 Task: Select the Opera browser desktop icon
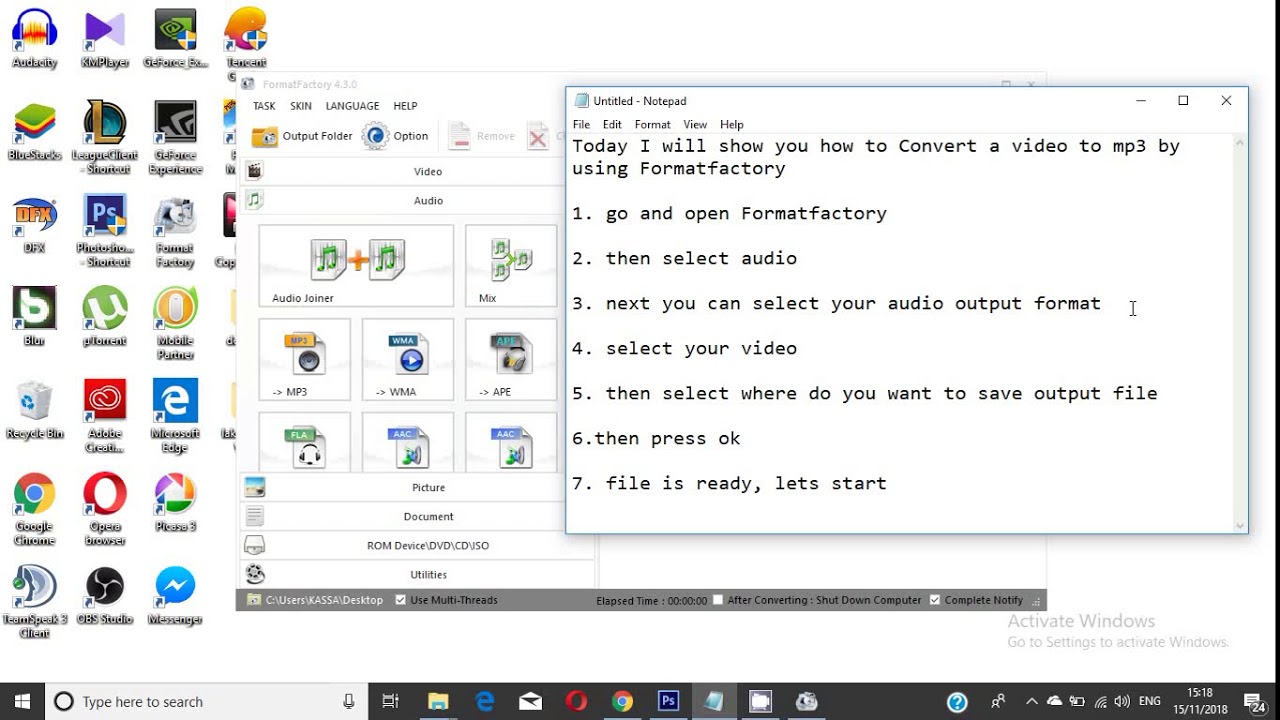(x=105, y=510)
